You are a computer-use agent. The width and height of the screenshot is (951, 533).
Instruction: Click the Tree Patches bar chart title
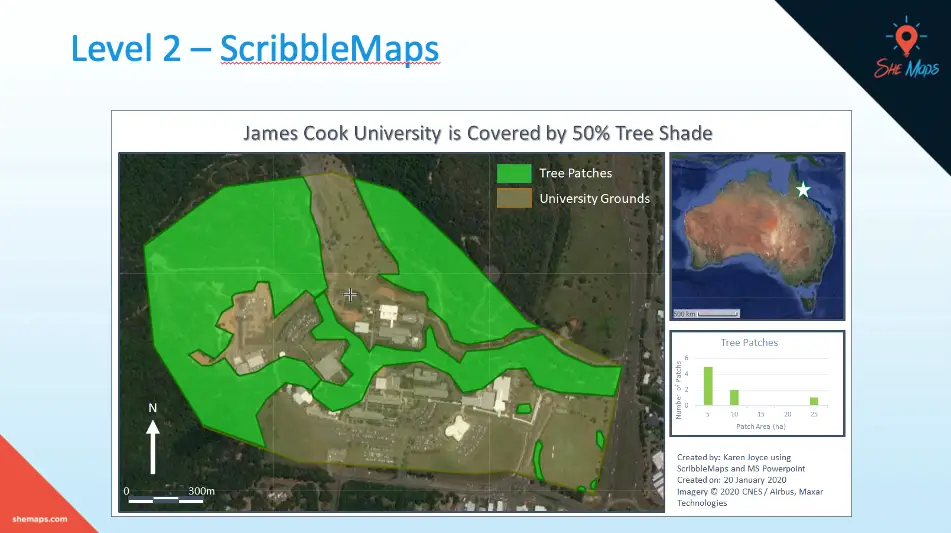click(x=749, y=343)
